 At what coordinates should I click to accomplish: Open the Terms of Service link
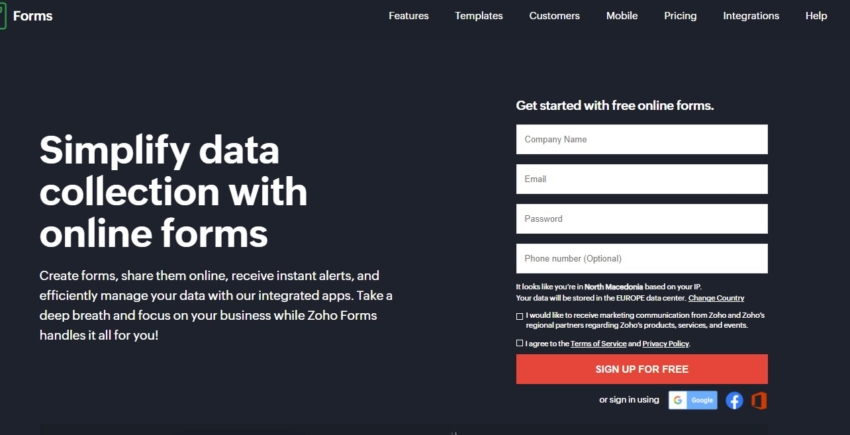(598, 344)
